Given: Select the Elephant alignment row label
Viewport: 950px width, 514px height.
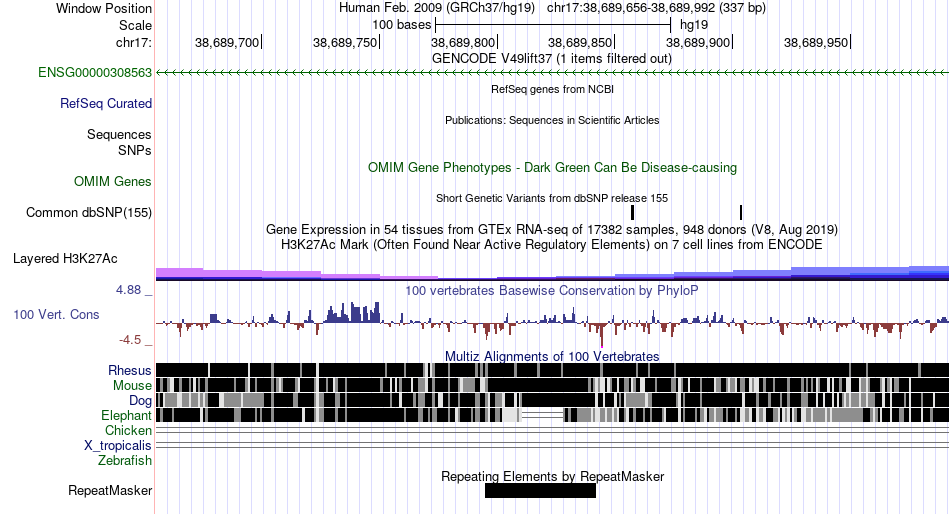Looking at the screenshot, I should (x=126, y=415).
